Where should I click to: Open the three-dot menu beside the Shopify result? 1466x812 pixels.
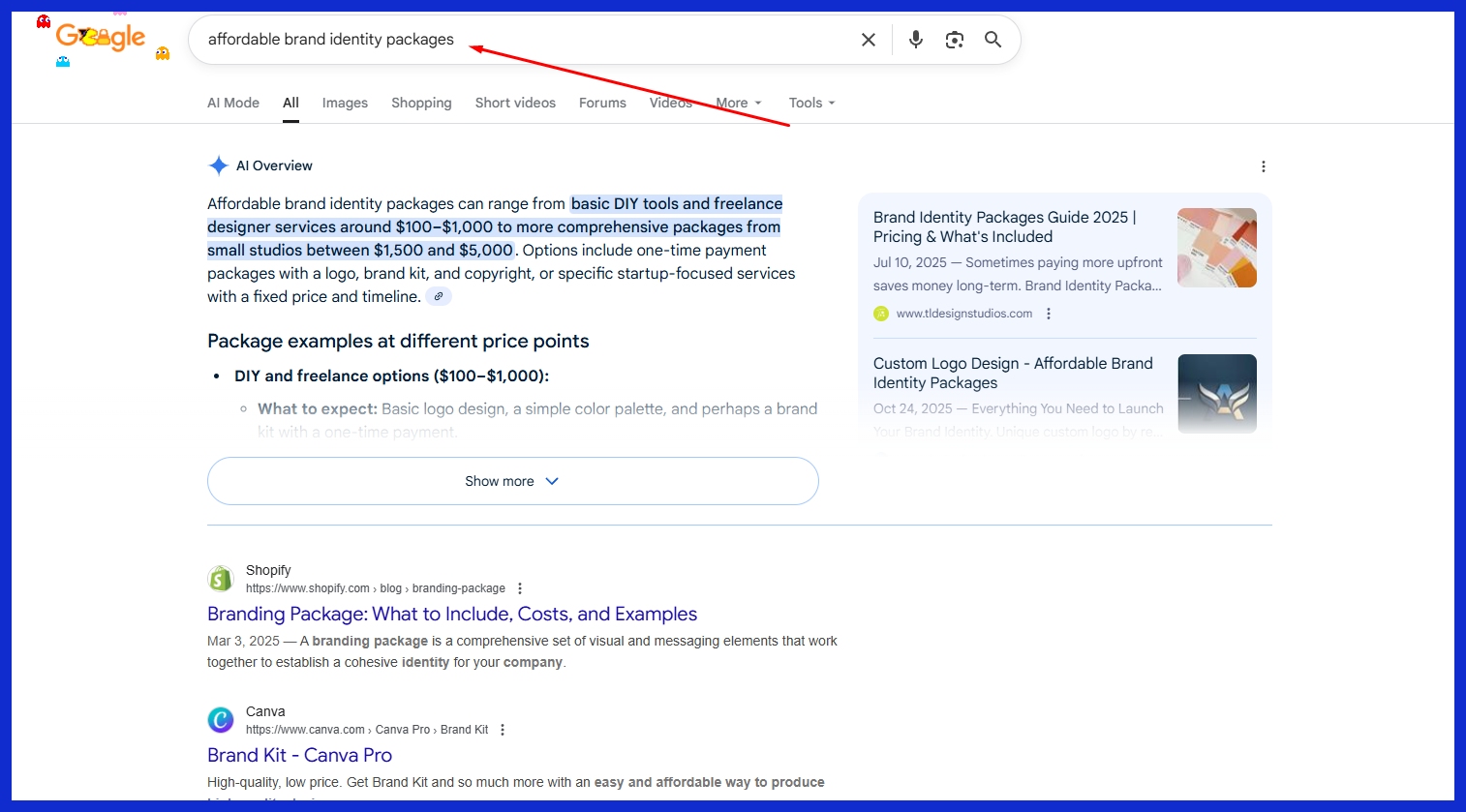tap(520, 587)
